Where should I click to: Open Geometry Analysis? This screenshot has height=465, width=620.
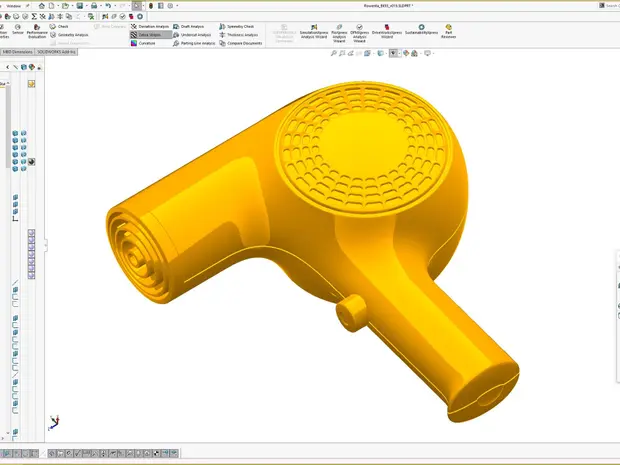(70, 35)
